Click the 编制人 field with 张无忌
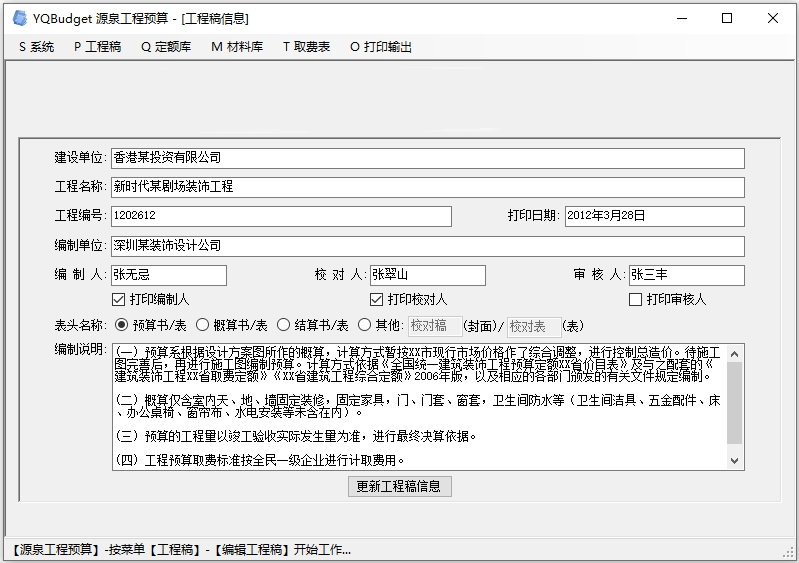The image size is (799, 563). click(x=169, y=275)
